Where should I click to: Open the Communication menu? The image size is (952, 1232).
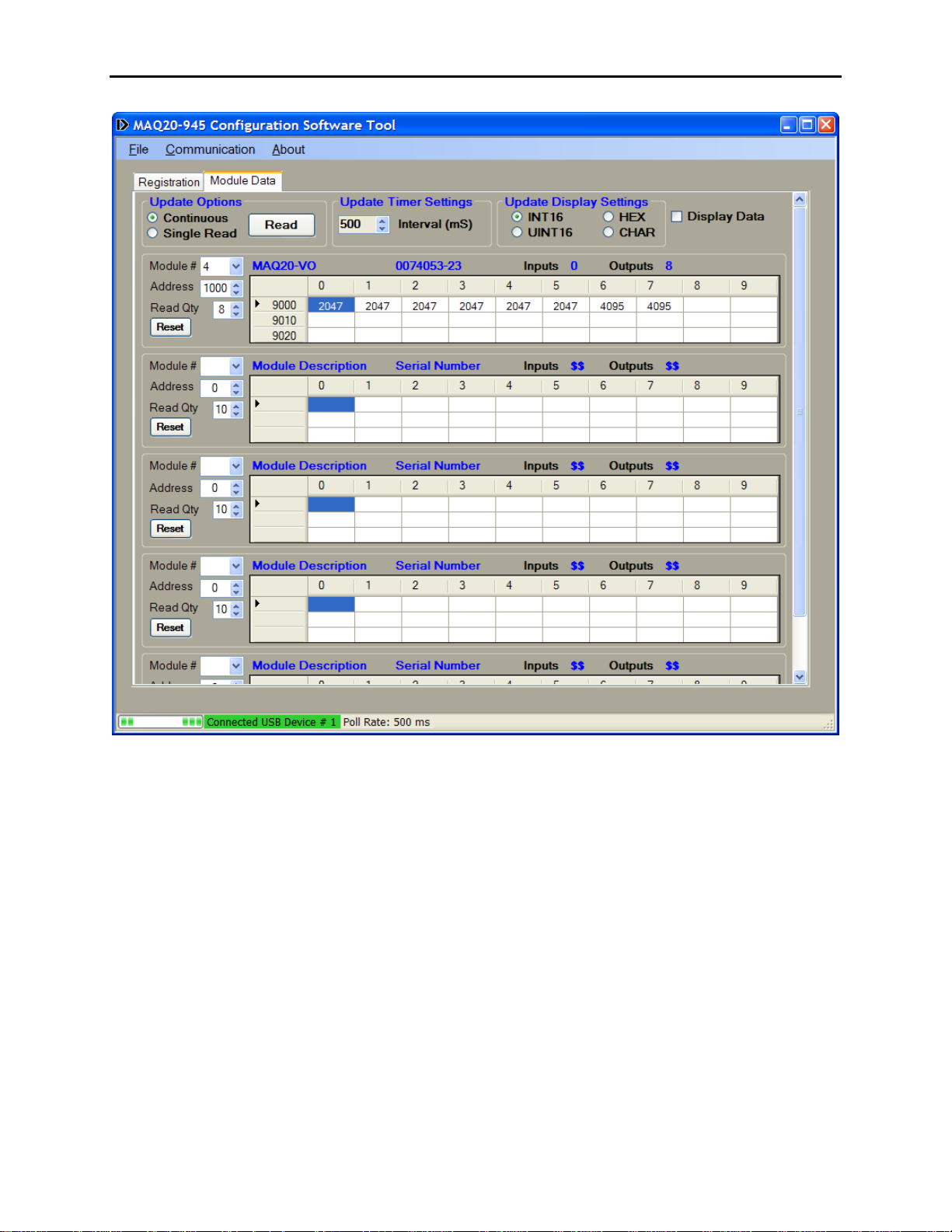[210, 149]
